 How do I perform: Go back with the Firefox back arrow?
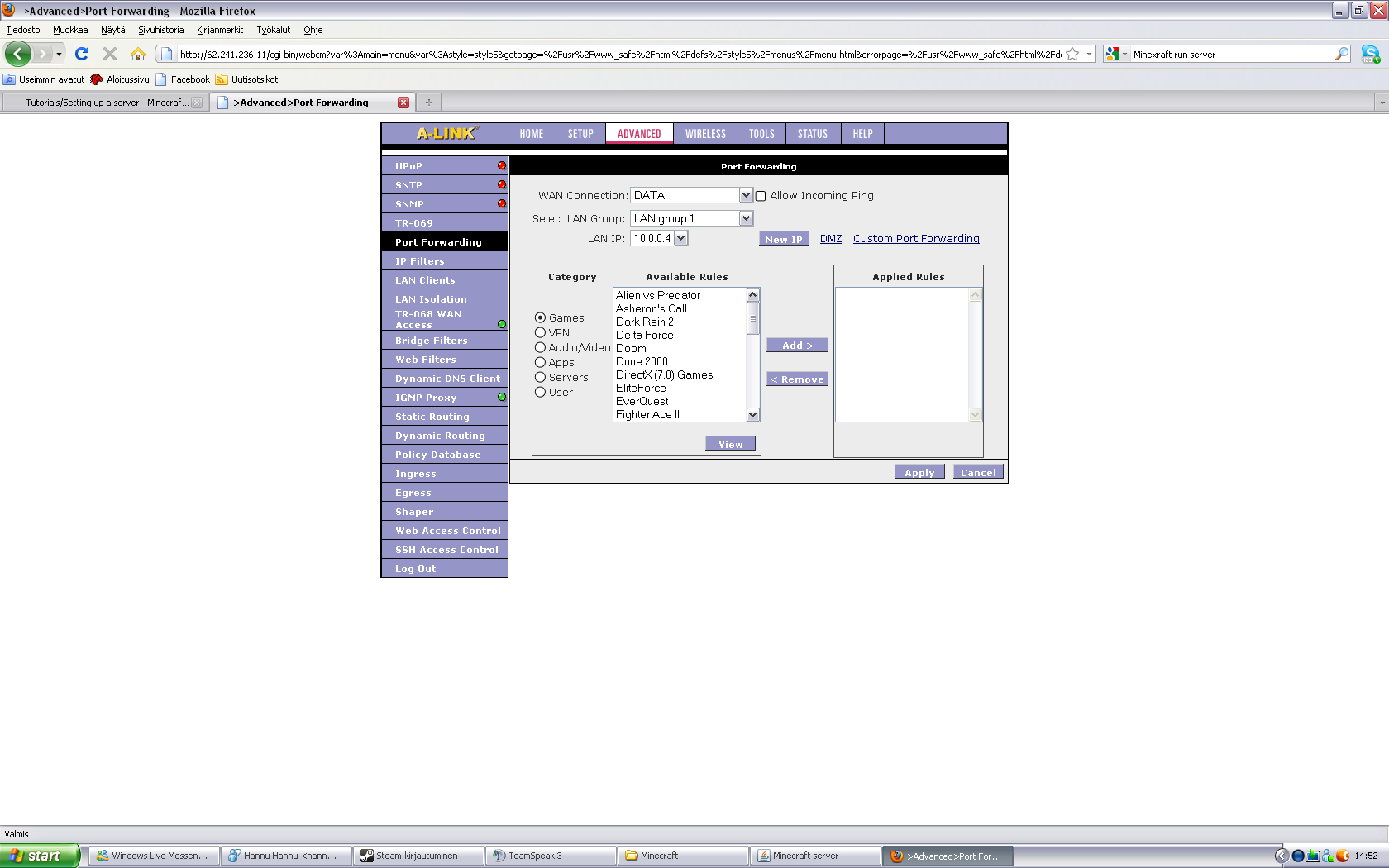click(18, 54)
